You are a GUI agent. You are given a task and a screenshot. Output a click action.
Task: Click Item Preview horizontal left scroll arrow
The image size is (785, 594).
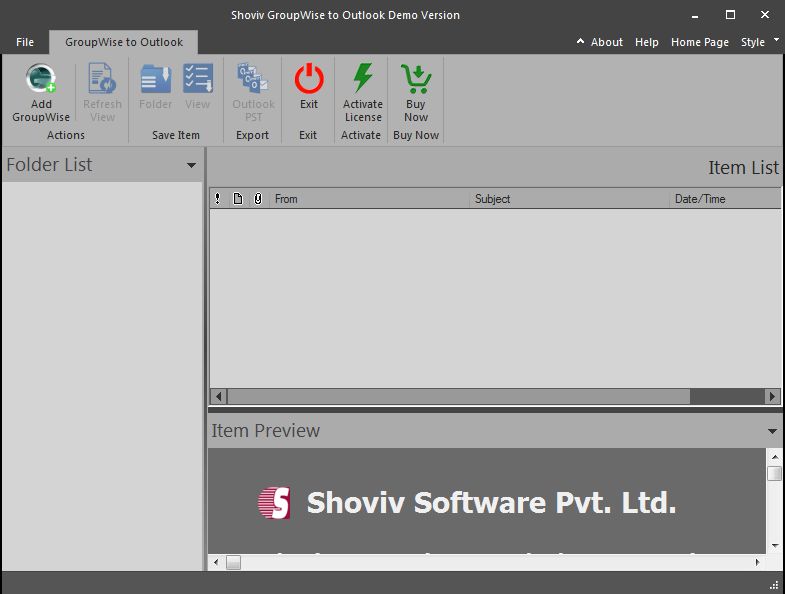point(216,562)
